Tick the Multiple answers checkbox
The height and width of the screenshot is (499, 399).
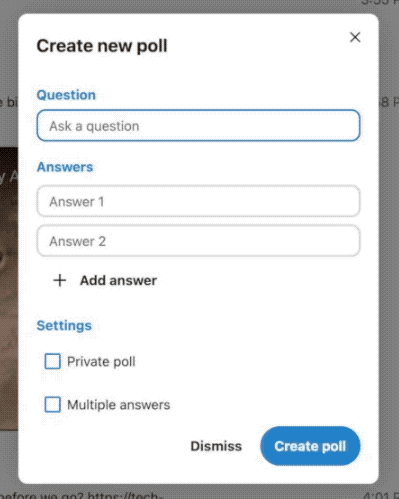pos(53,405)
